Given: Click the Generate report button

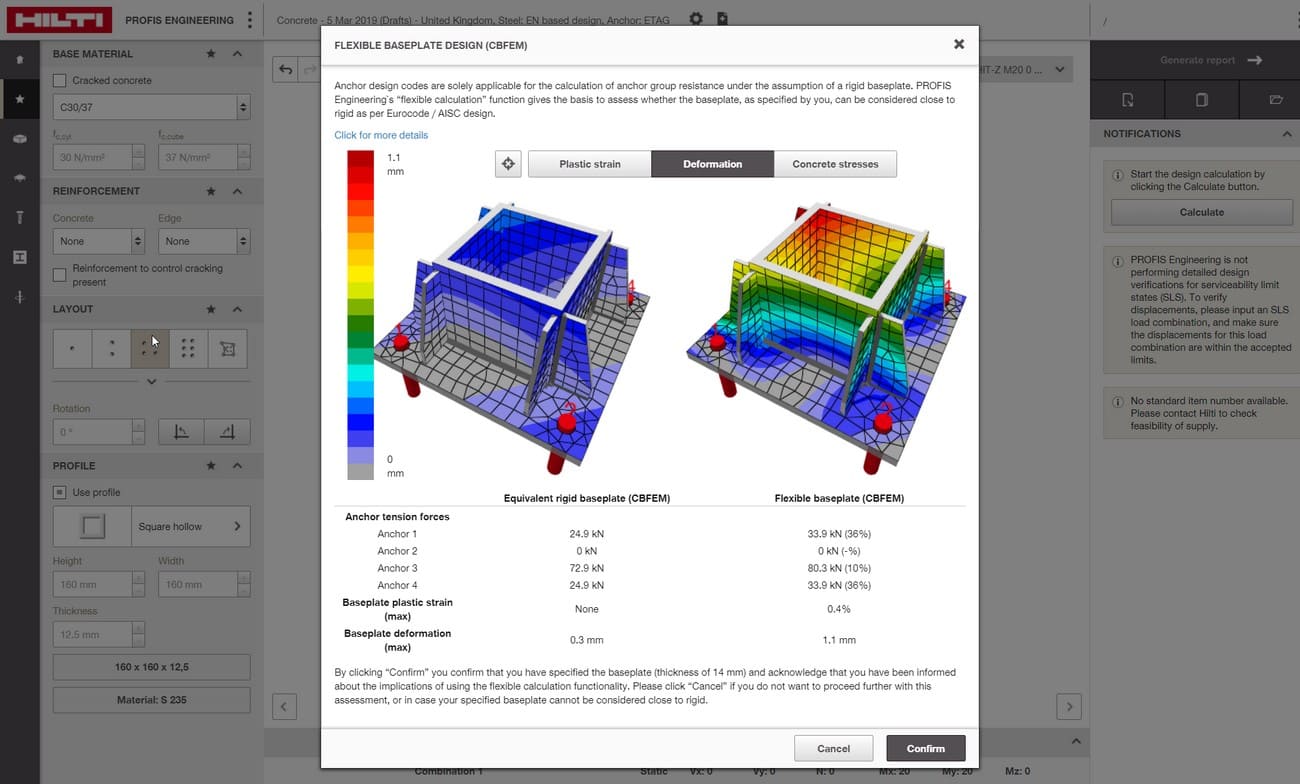Looking at the screenshot, I should pyautogui.click(x=1197, y=60).
